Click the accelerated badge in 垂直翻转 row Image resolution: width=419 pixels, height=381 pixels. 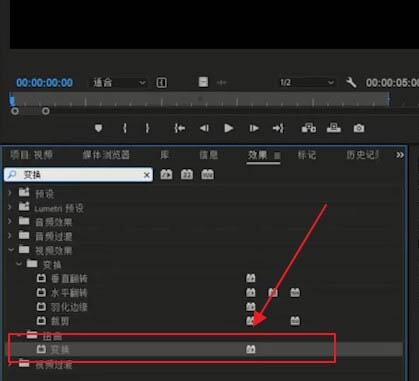pos(251,278)
